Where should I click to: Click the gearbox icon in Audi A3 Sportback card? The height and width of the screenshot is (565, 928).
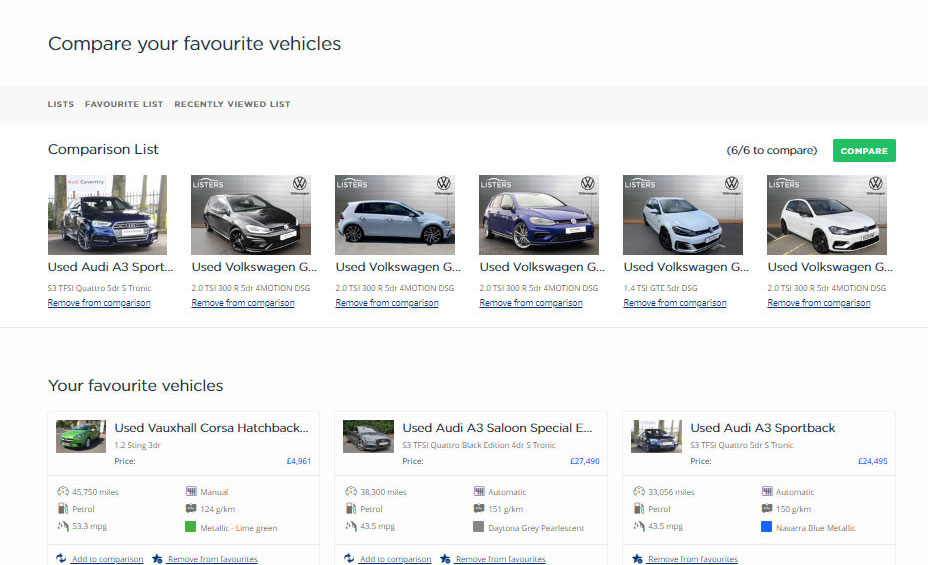pyautogui.click(x=767, y=491)
